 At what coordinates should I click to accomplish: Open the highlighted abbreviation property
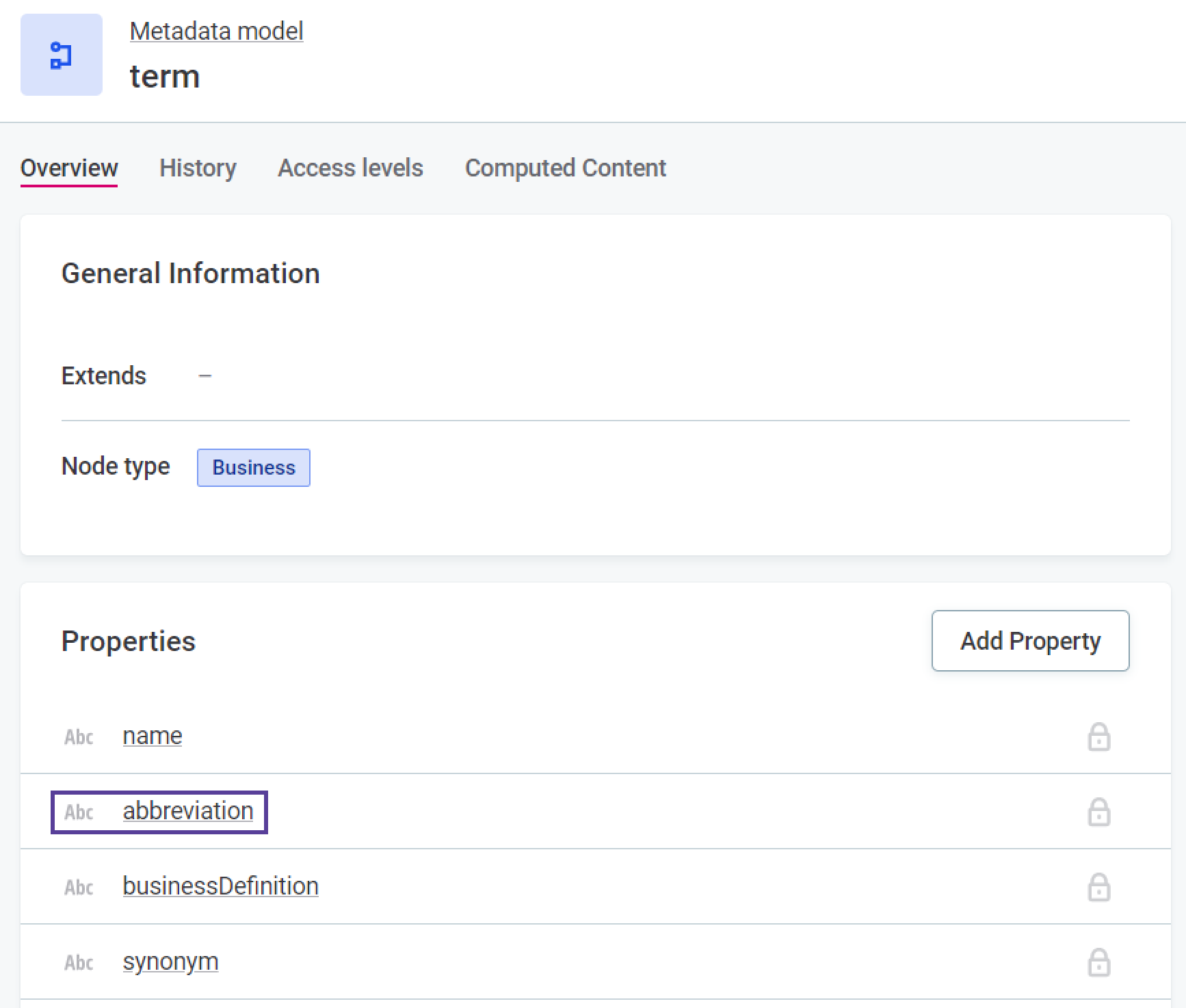(188, 810)
